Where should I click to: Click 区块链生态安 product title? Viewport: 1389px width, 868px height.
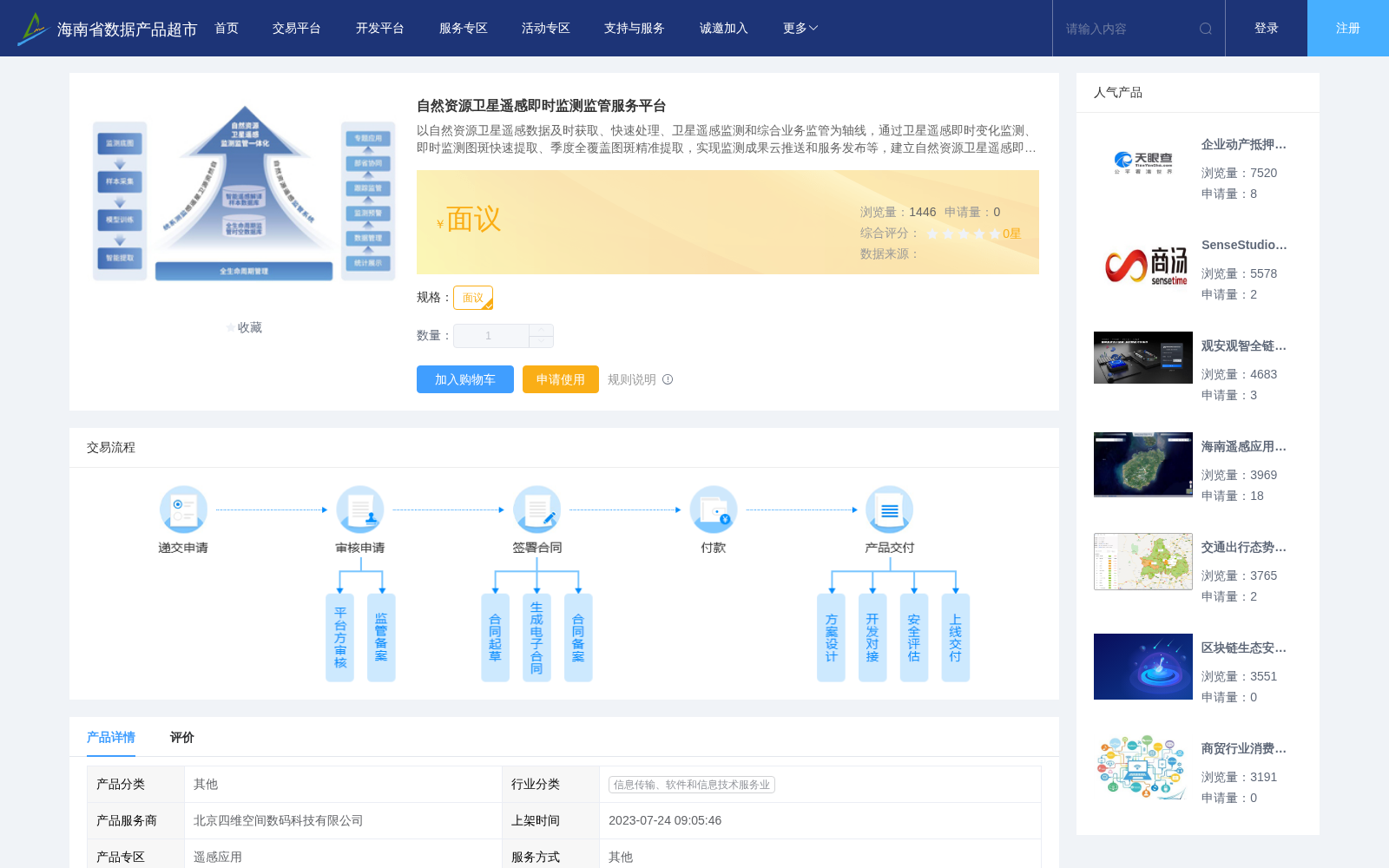click(x=1244, y=648)
